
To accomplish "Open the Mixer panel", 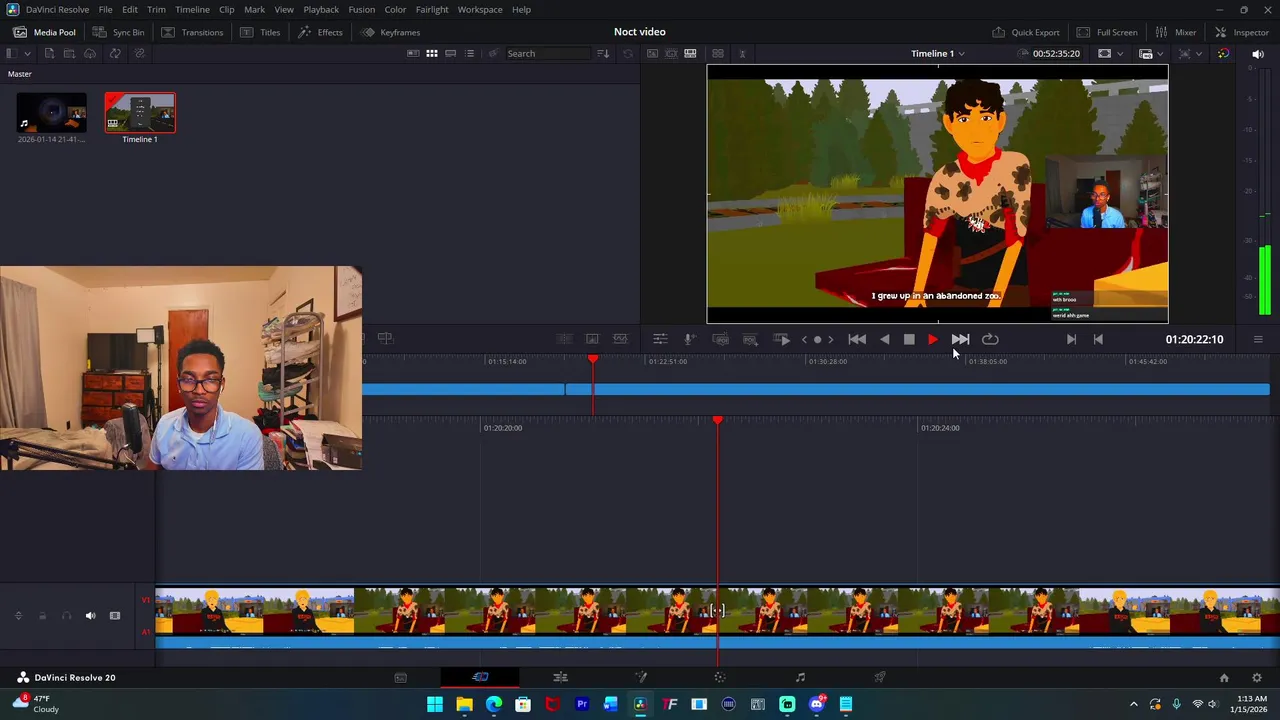I will pos(1176,32).
